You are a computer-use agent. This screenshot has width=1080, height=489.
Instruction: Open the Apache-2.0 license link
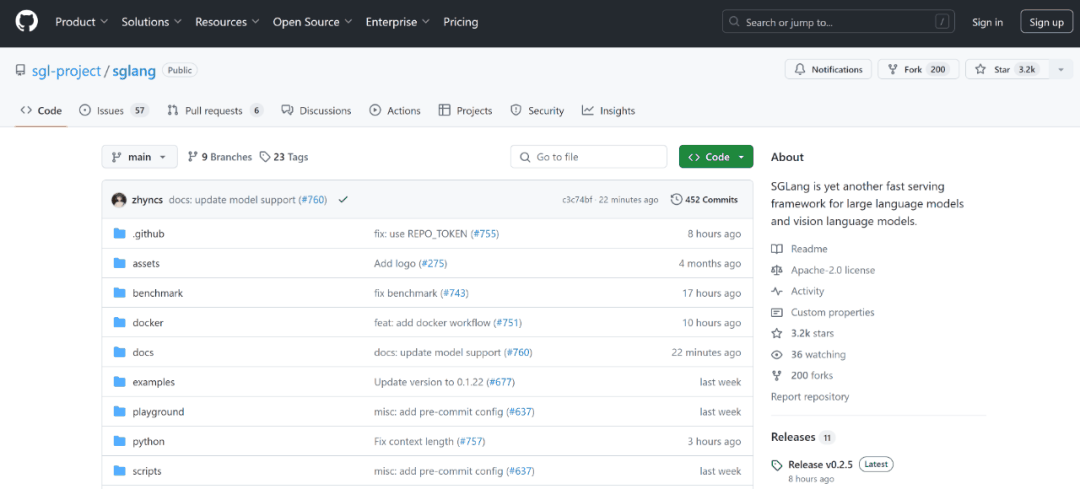[832, 270]
